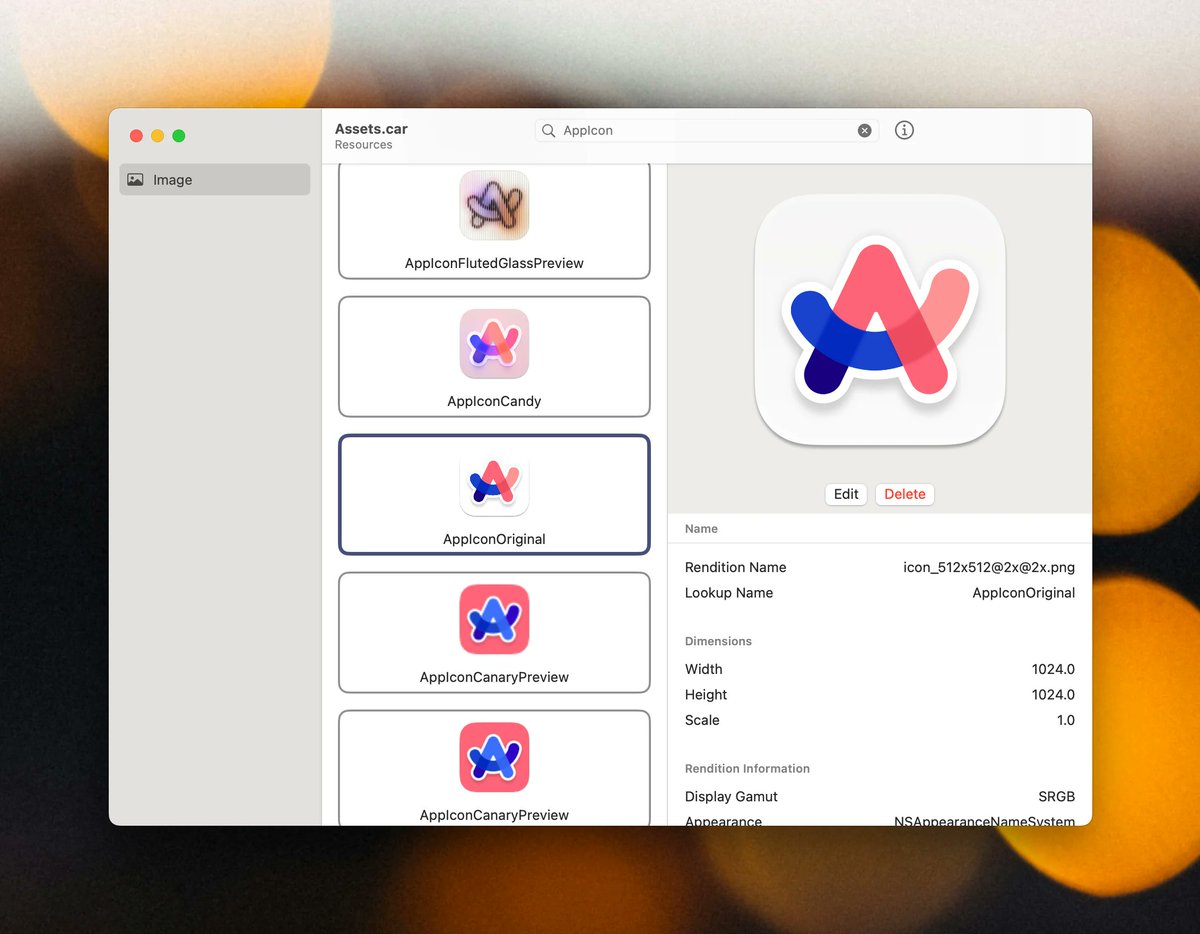Click the Rendition Information section header
This screenshot has height=934, width=1200.
(x=747, y=769)
